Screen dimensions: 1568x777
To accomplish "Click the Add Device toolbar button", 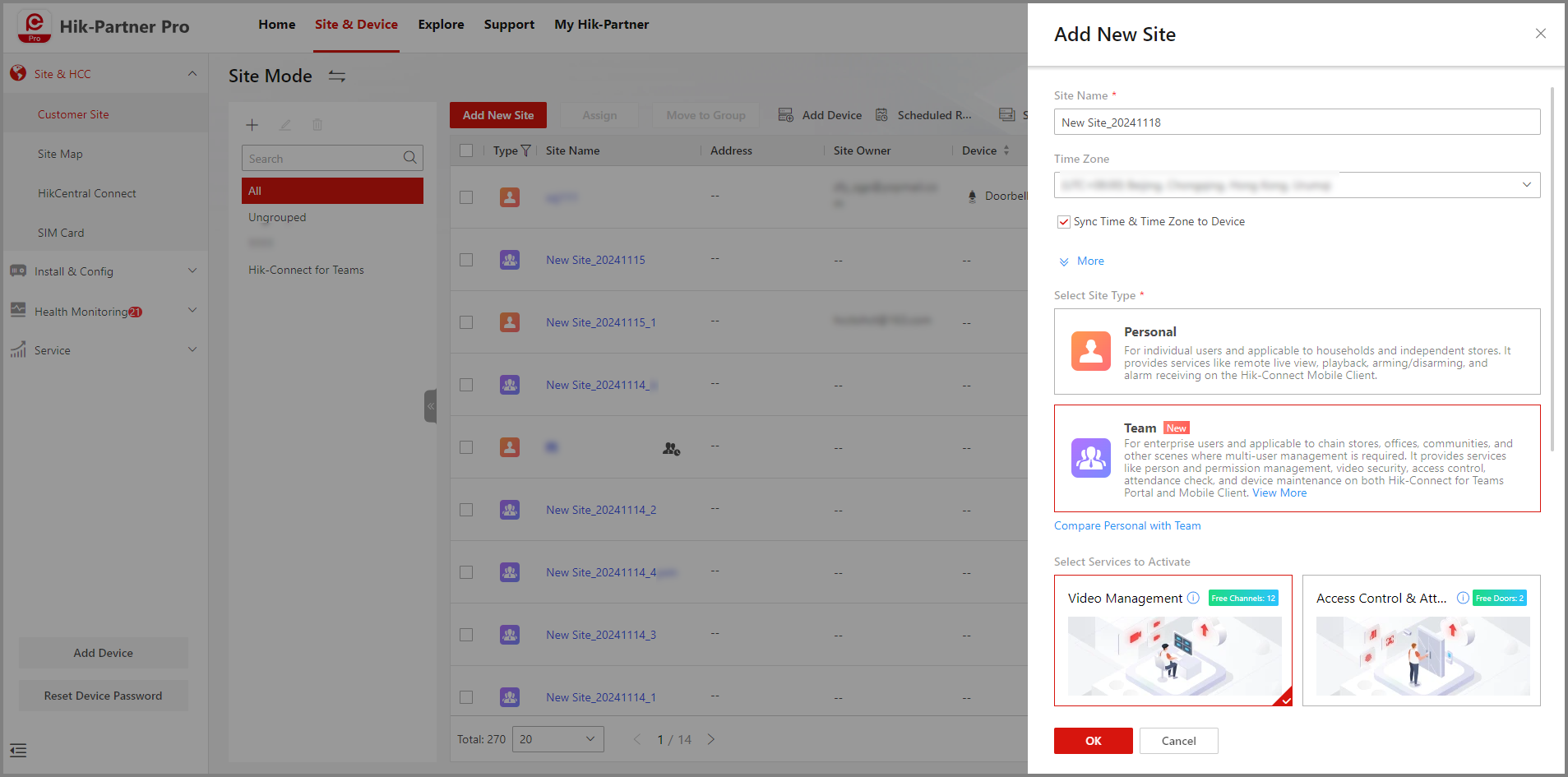I will click(x=820, y=115).
